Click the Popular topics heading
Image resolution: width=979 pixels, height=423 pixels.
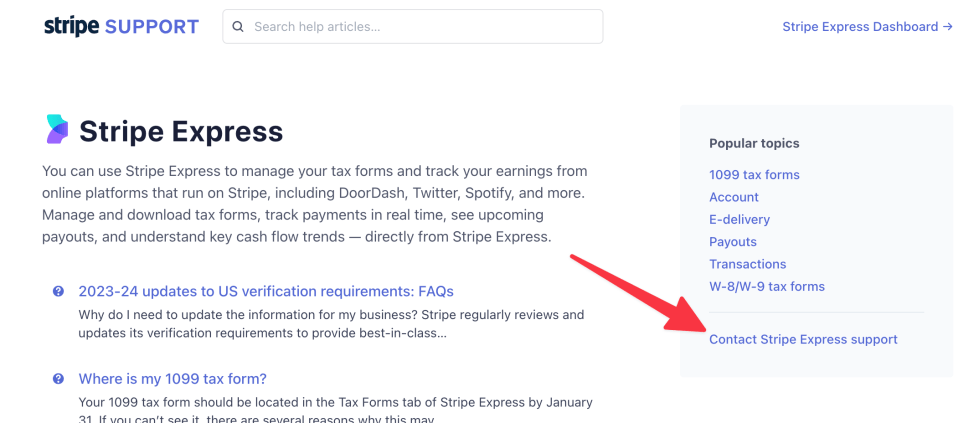[x=754, y=143]
